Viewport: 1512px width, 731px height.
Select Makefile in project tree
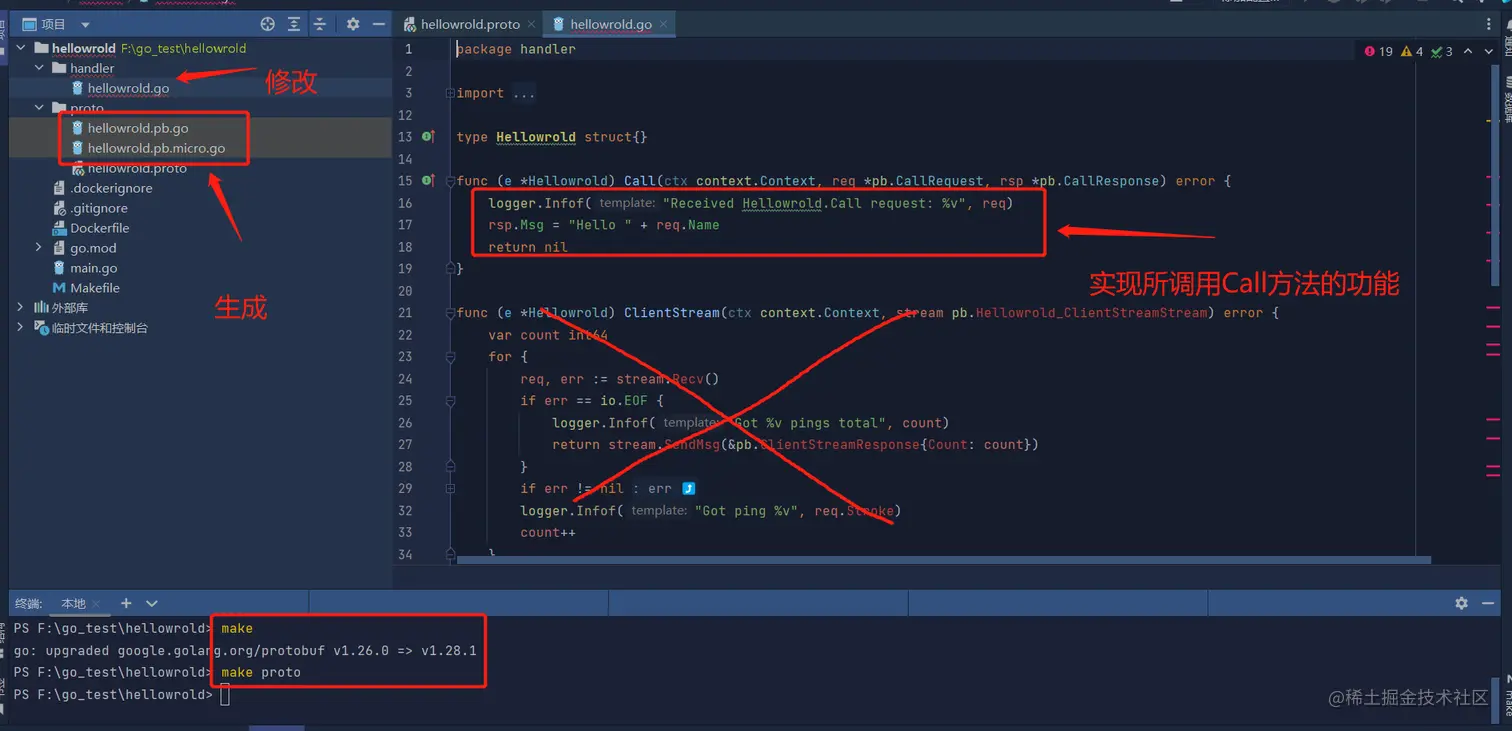pyautogui.click(x=95, y=288)
